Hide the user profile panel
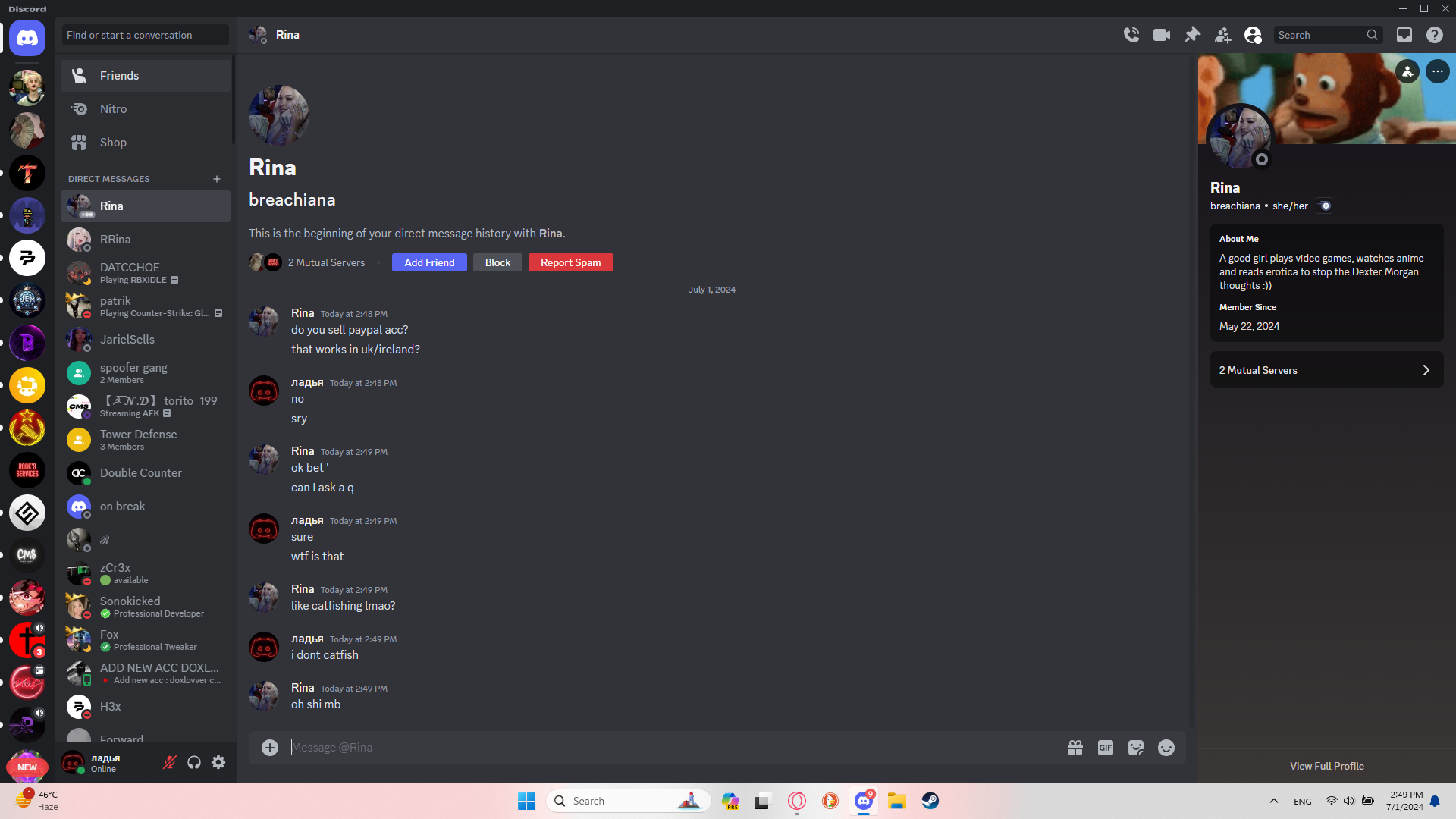The width and height of the screenshot is (1456, 819). [1253, 35]
